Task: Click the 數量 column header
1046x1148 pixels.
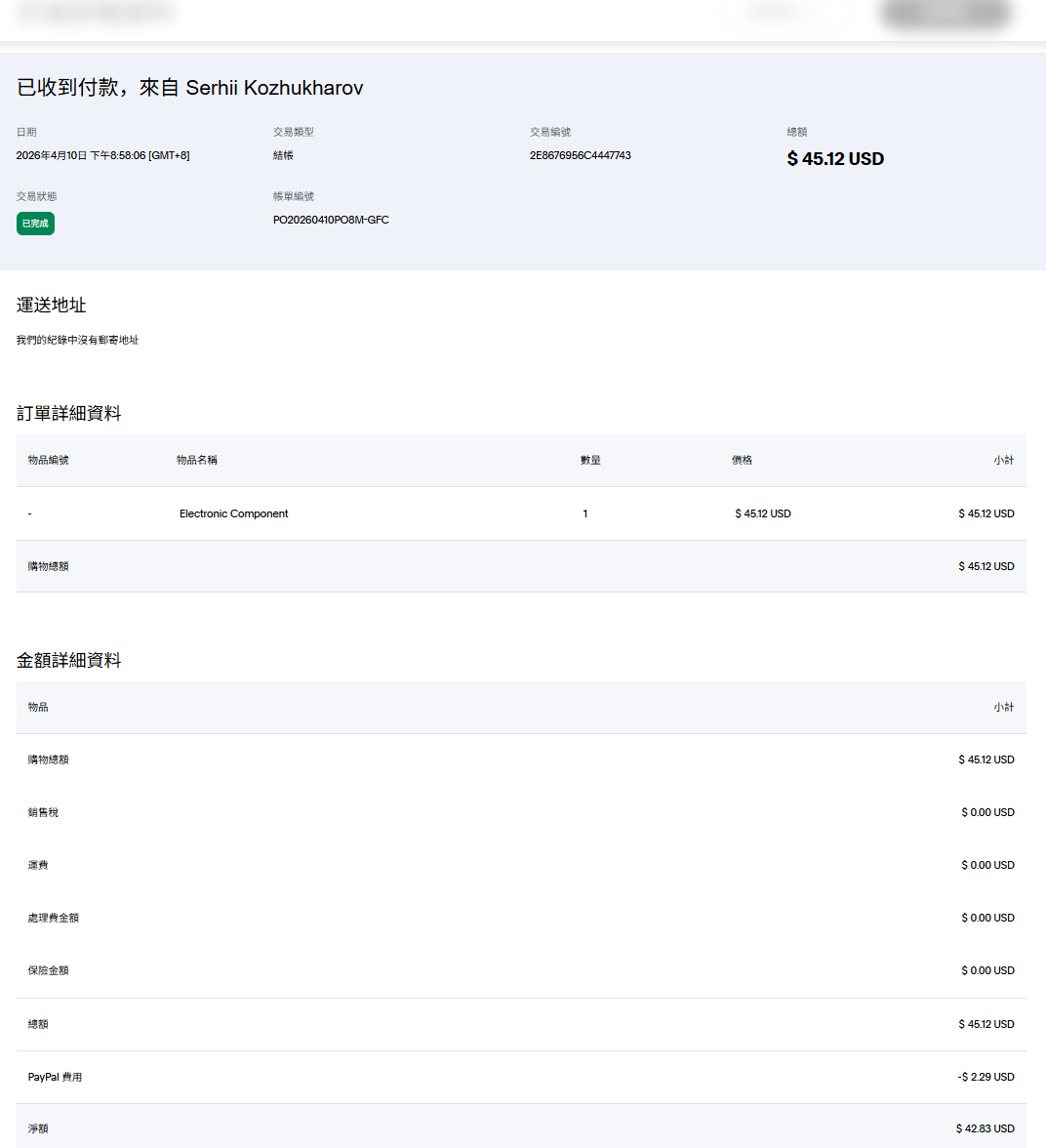Action: (590, 460)
